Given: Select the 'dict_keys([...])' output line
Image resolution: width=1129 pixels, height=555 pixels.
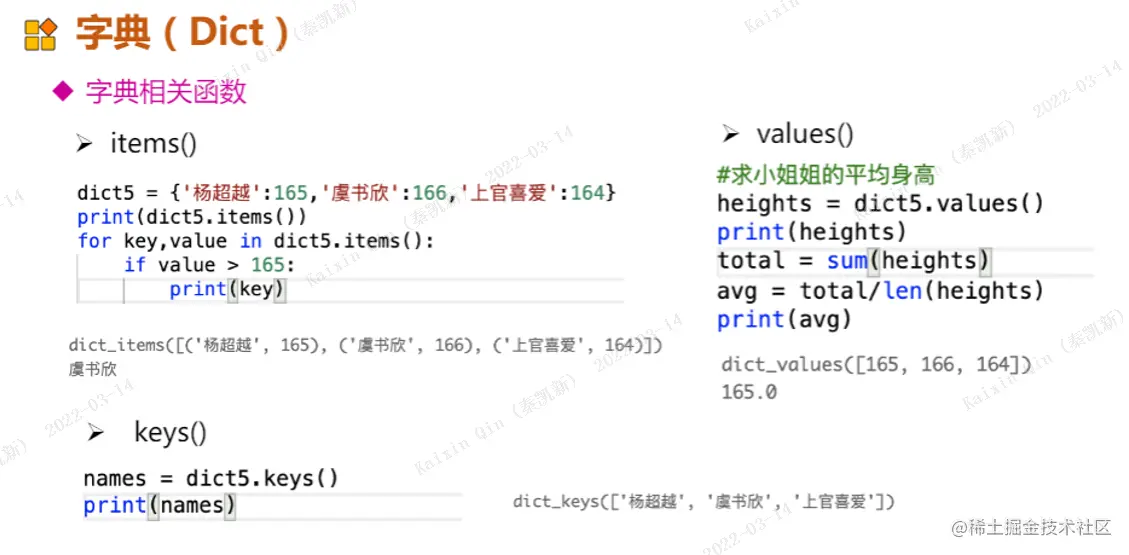Looking at the screenshot, I should pos(703,501).
